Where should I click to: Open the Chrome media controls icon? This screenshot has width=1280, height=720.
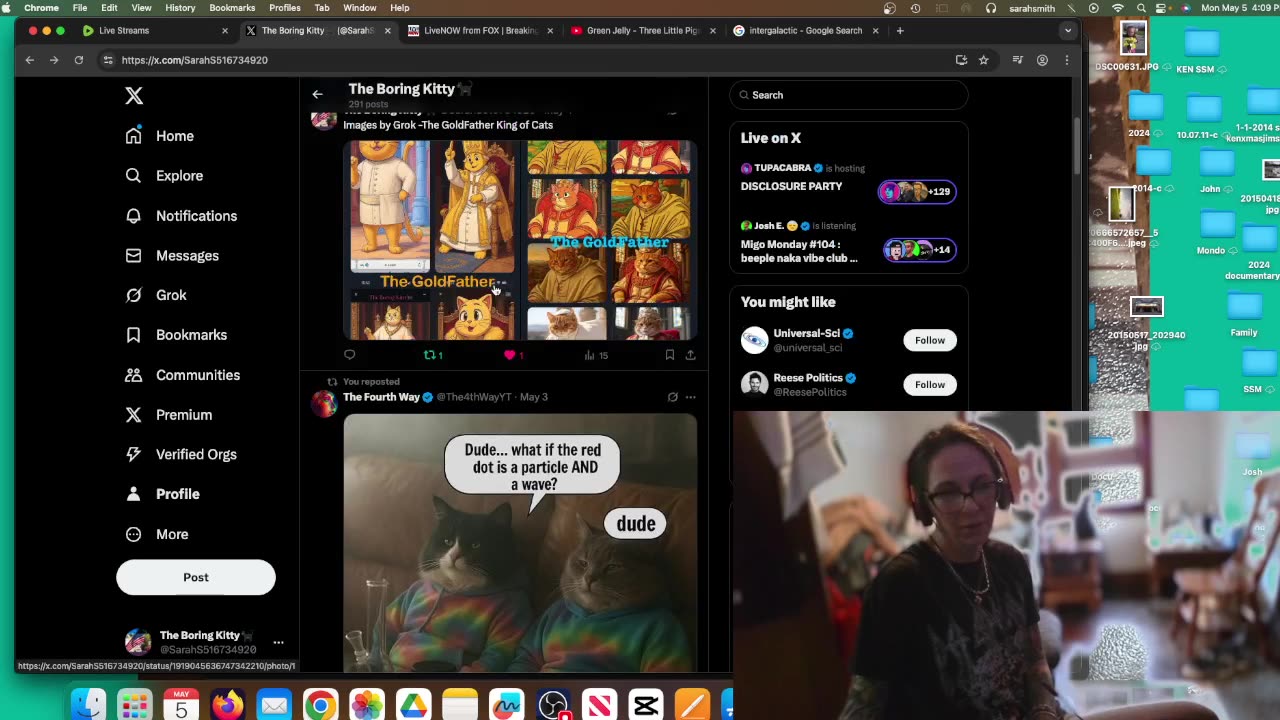[1017, 60]
